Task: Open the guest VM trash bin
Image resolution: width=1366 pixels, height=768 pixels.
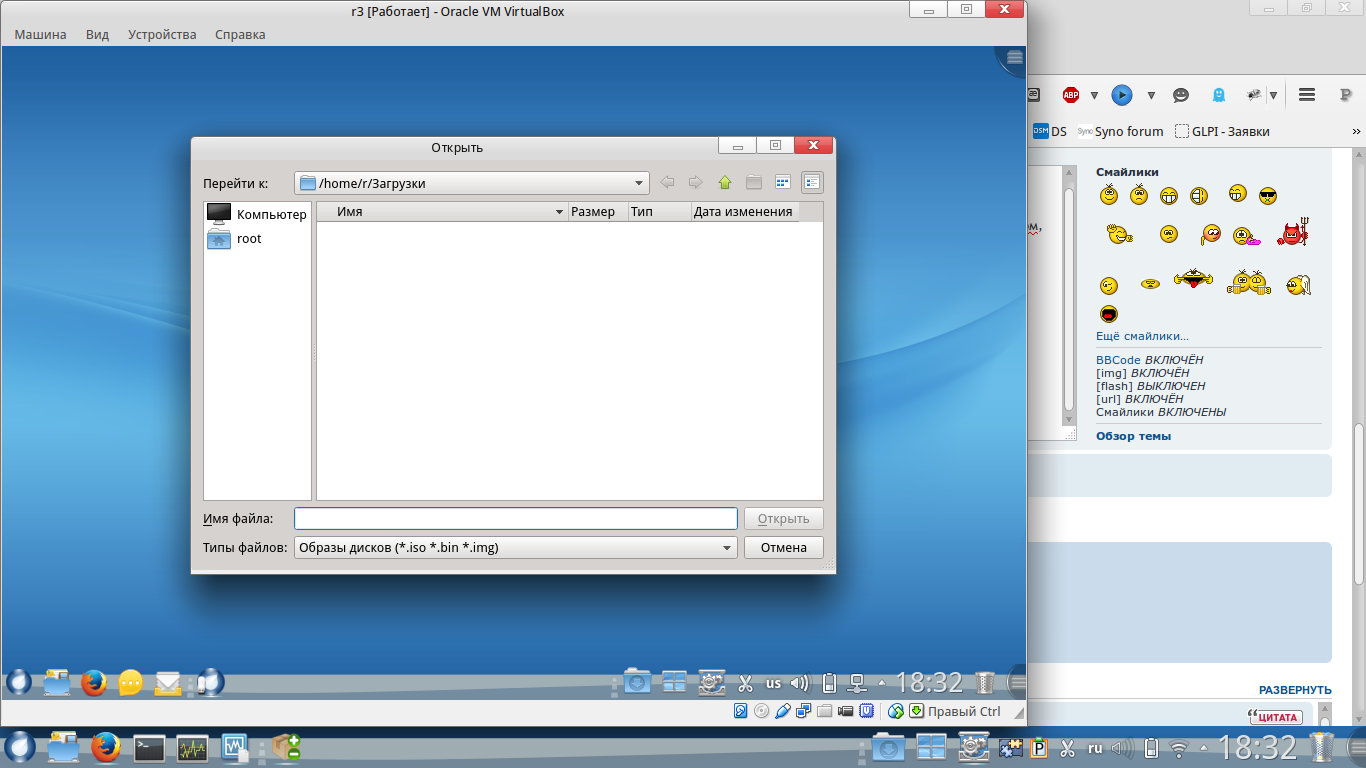Action: pyautogui.click(x=986, y=683)
